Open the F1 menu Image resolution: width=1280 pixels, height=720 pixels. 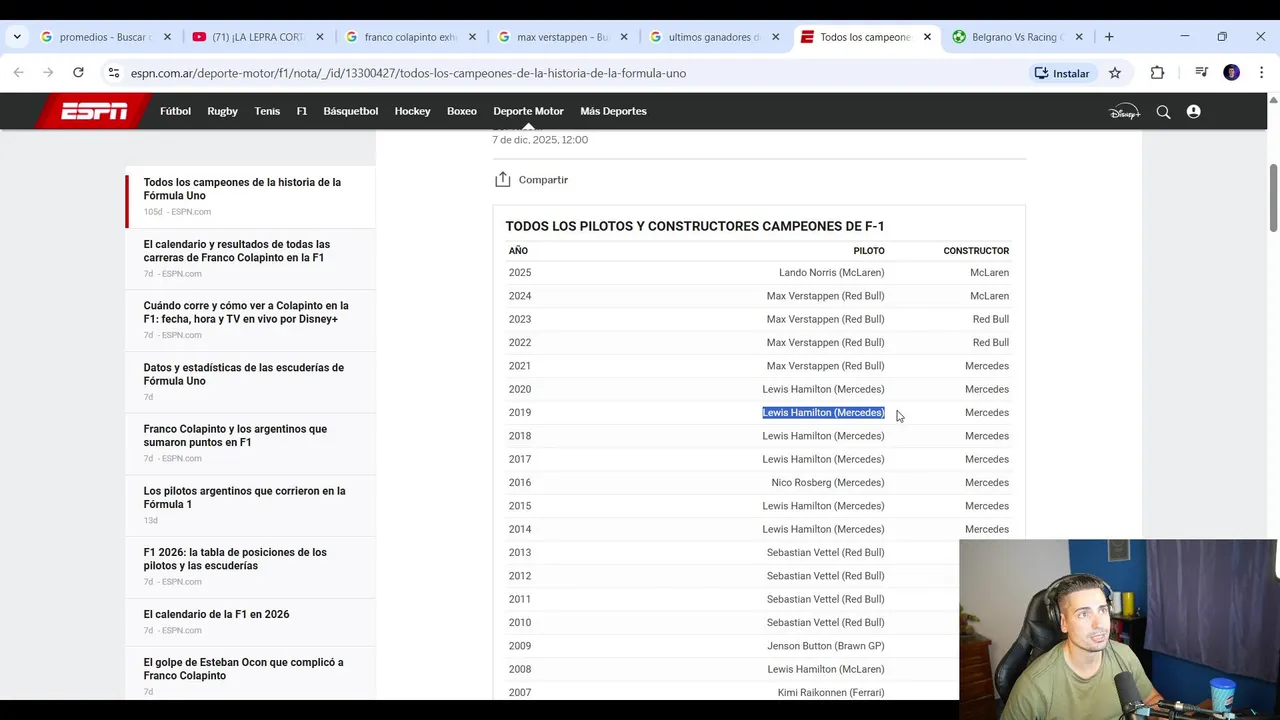pos(302,111)
